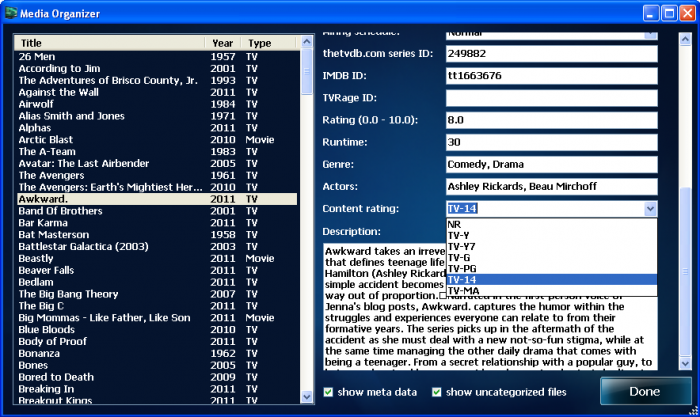The height and width of the screenshot is (417, 700).
Task: Toggle the show uncategorized files checkbox
Action: tap(437, 392)
